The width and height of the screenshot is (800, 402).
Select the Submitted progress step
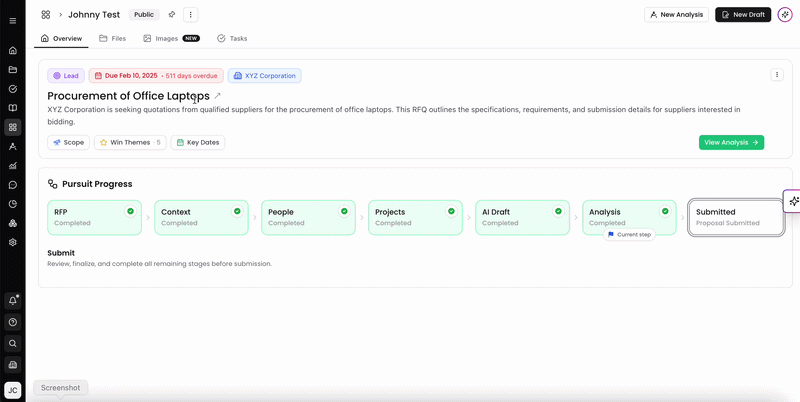[x=736, y=217]
